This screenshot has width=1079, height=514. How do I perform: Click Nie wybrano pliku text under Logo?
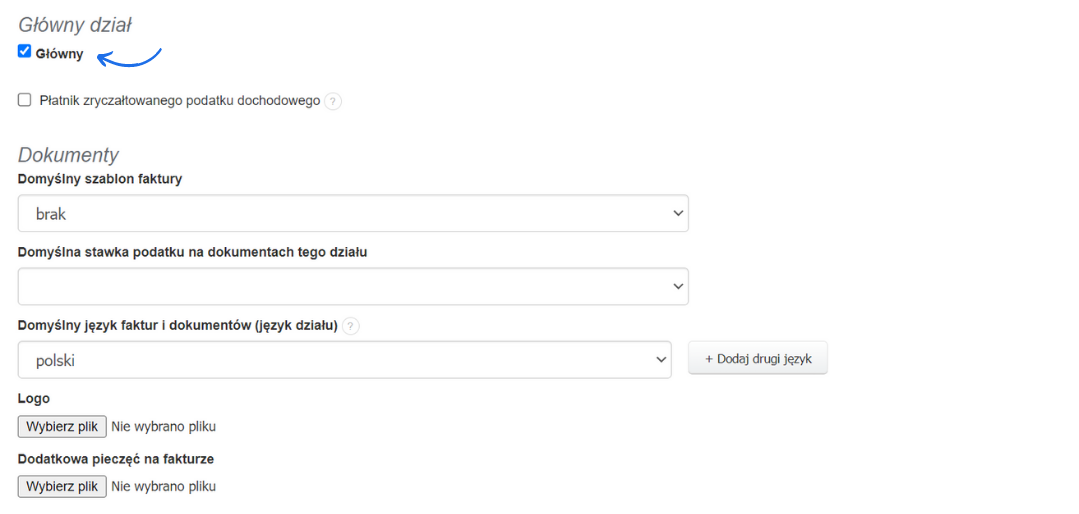tap(163, 427)
